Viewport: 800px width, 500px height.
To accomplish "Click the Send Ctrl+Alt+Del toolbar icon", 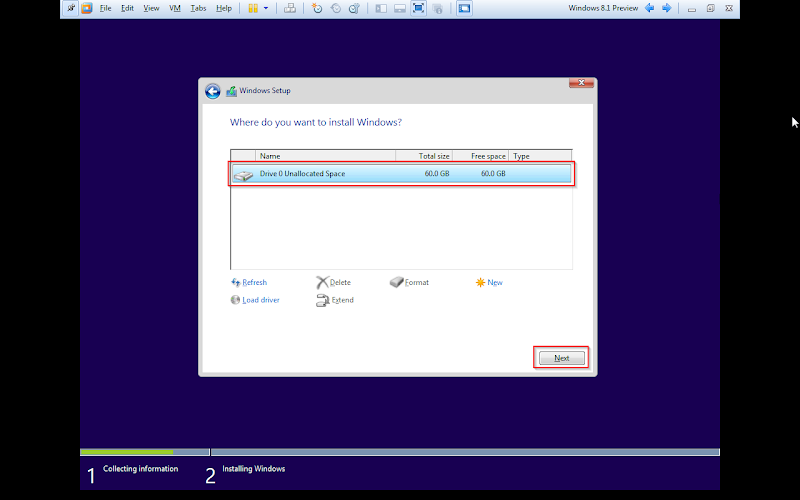I will coord(290,8).
